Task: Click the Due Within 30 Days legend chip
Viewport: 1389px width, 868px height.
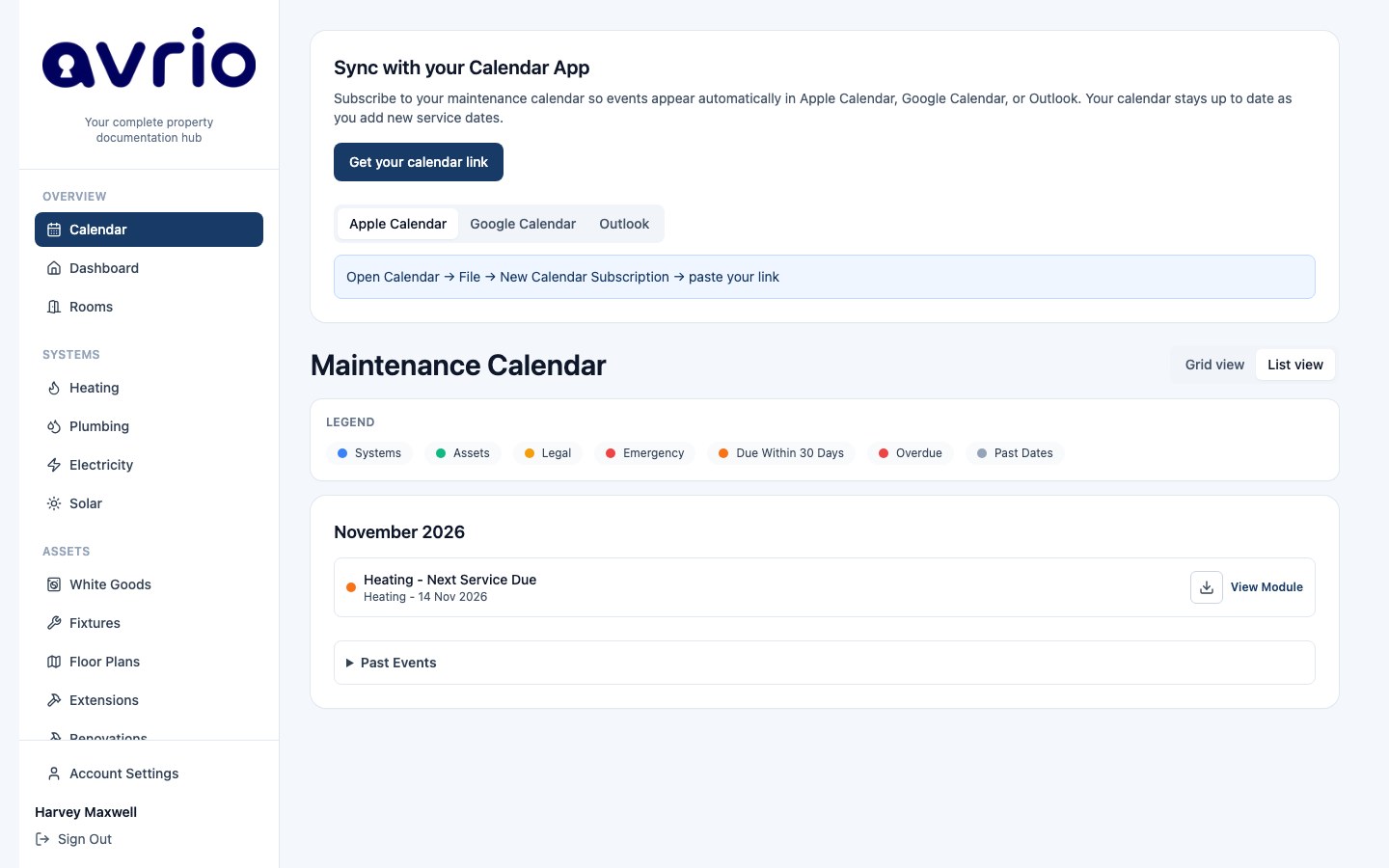Action: [x=781, y=453]
